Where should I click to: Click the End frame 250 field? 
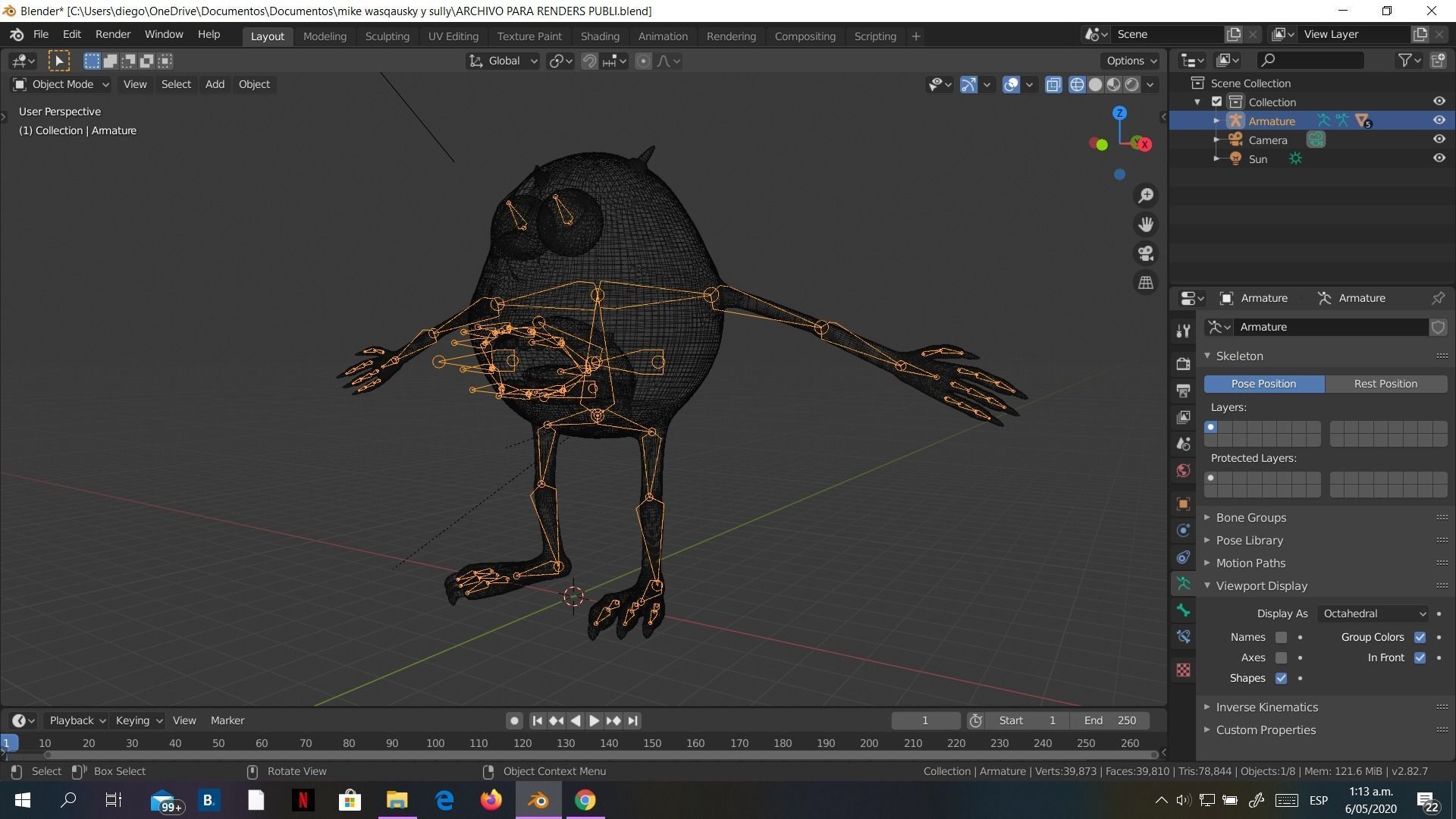[x=1109, y=720]
